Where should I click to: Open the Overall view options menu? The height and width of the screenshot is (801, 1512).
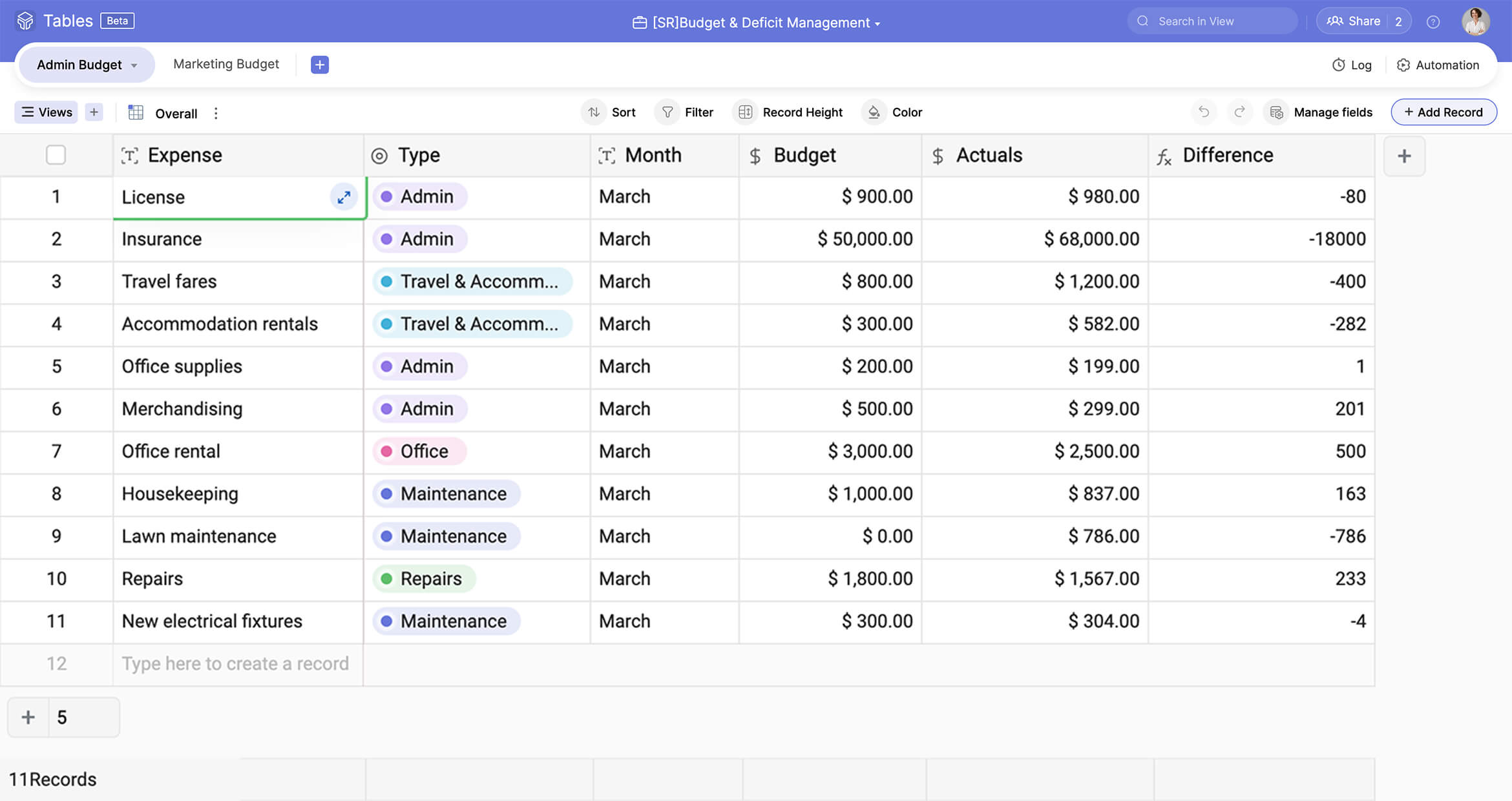(216, 113)
